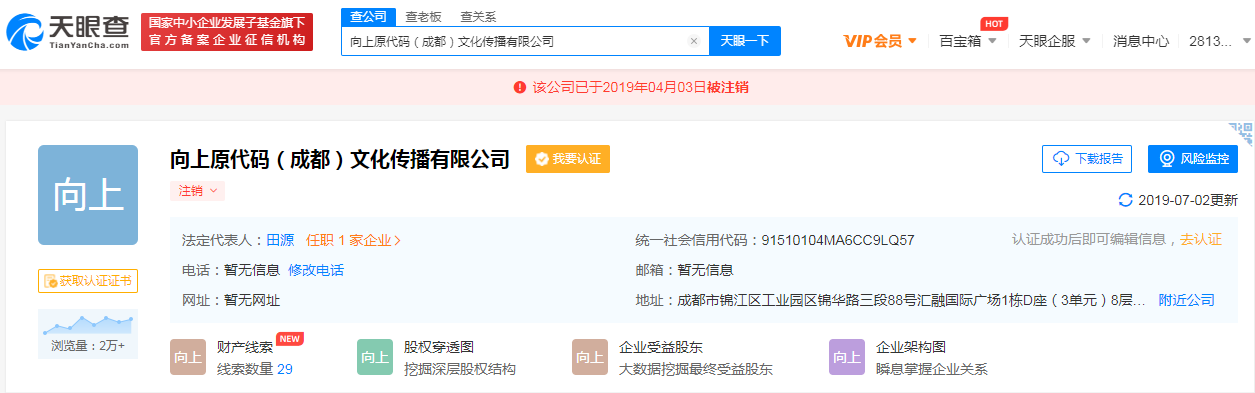Screen dimensions: 1255x393
Task: Click the refresh icon beside 2019-07-02更新
Action: (x=1125, y=200)
